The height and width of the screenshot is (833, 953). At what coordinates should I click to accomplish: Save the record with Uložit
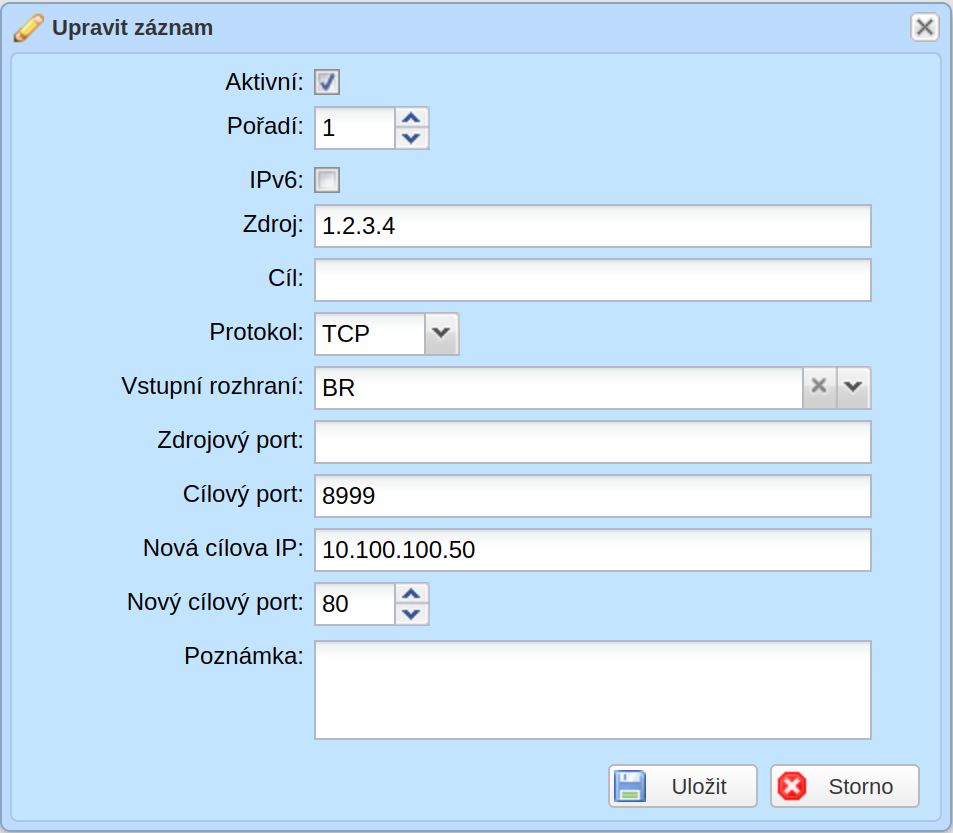(683, 786)
